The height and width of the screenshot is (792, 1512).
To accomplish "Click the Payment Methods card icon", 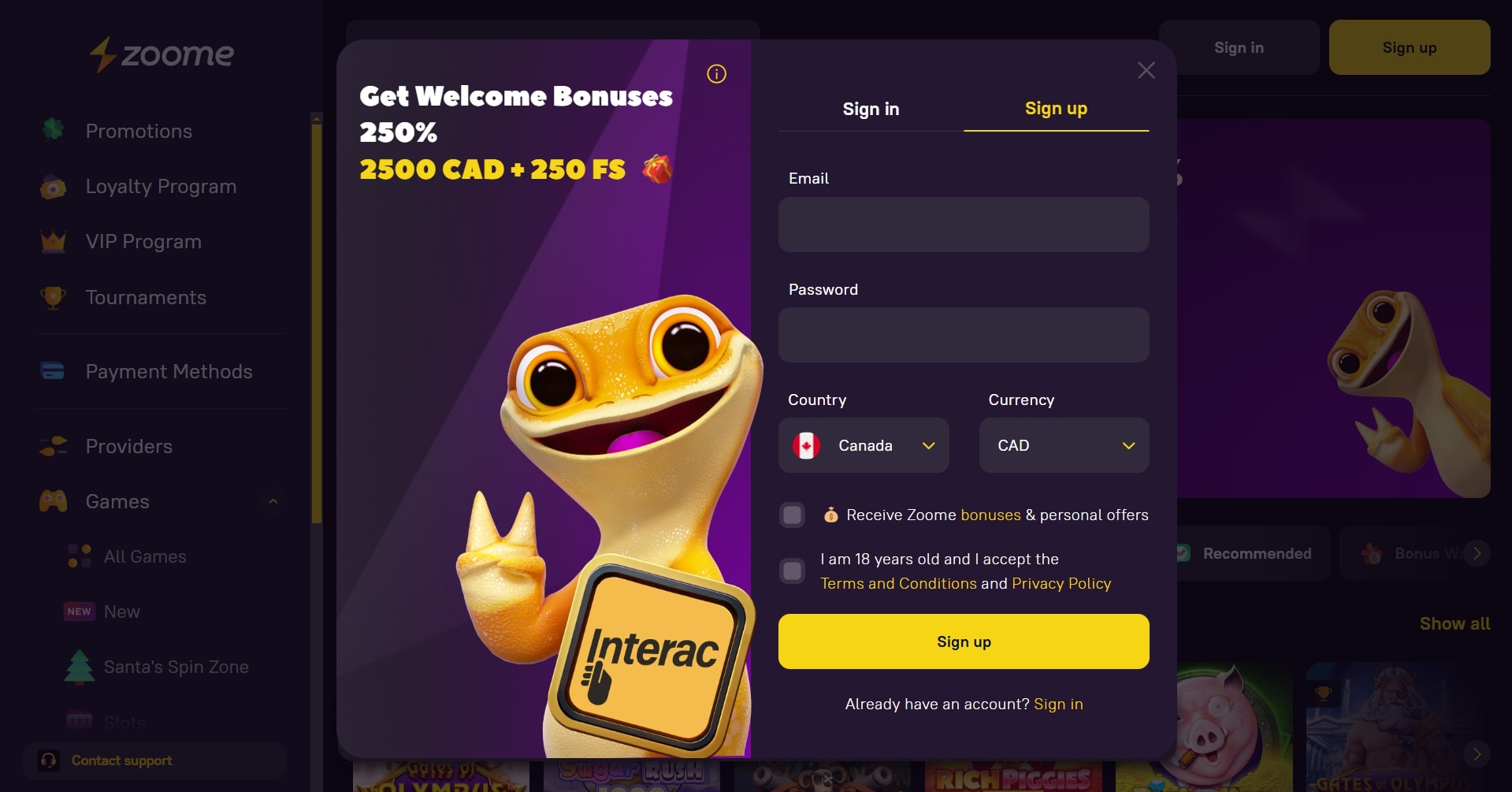I will coord(53,371).
